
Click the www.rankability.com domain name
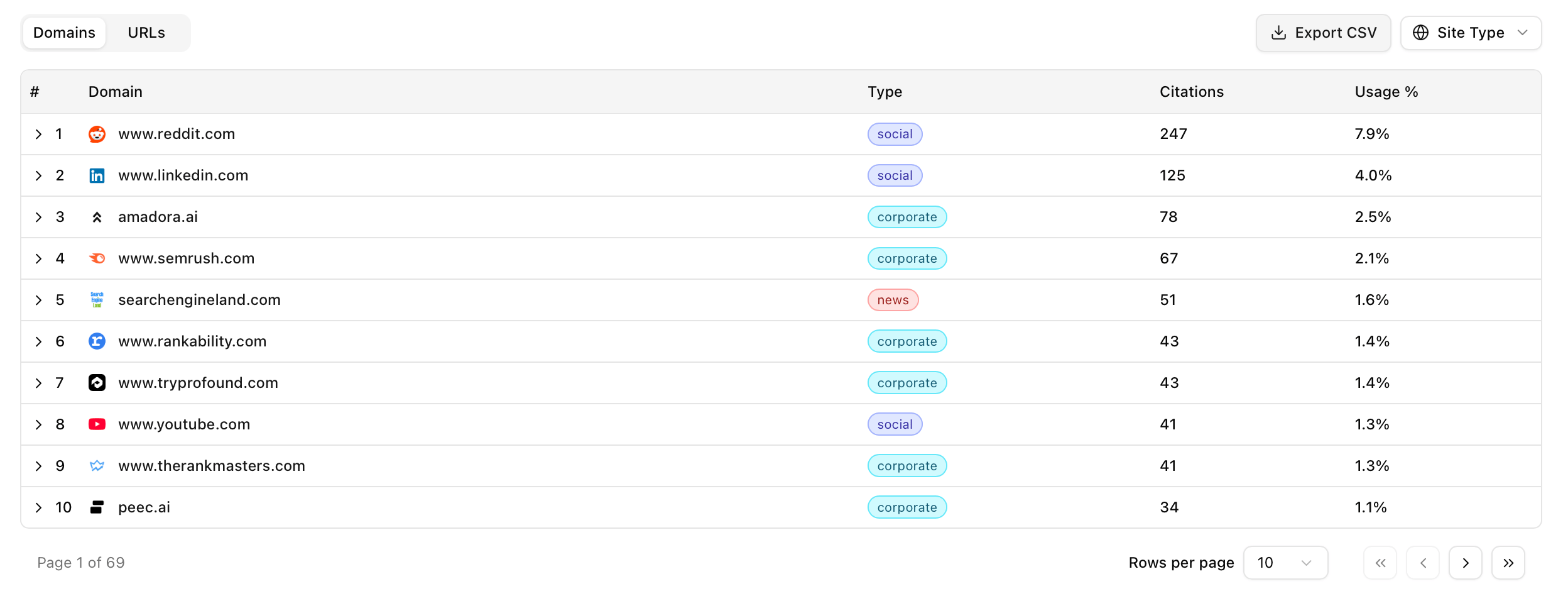click(192, 341)
